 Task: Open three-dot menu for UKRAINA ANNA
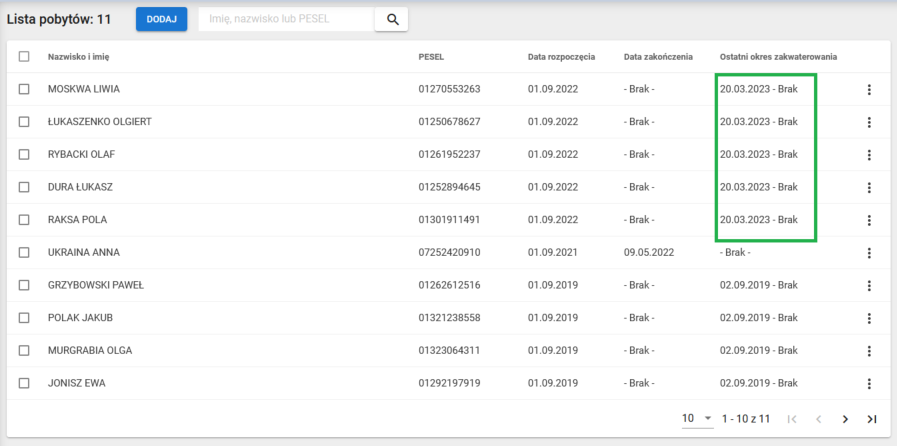click(x=869, y=253)
